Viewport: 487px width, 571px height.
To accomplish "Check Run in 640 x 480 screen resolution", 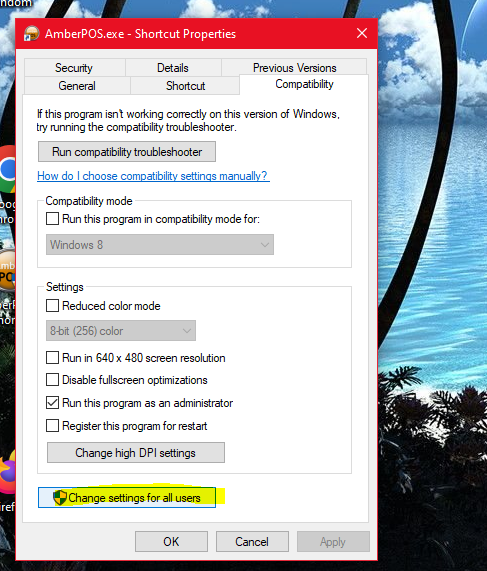I will 52,358.
